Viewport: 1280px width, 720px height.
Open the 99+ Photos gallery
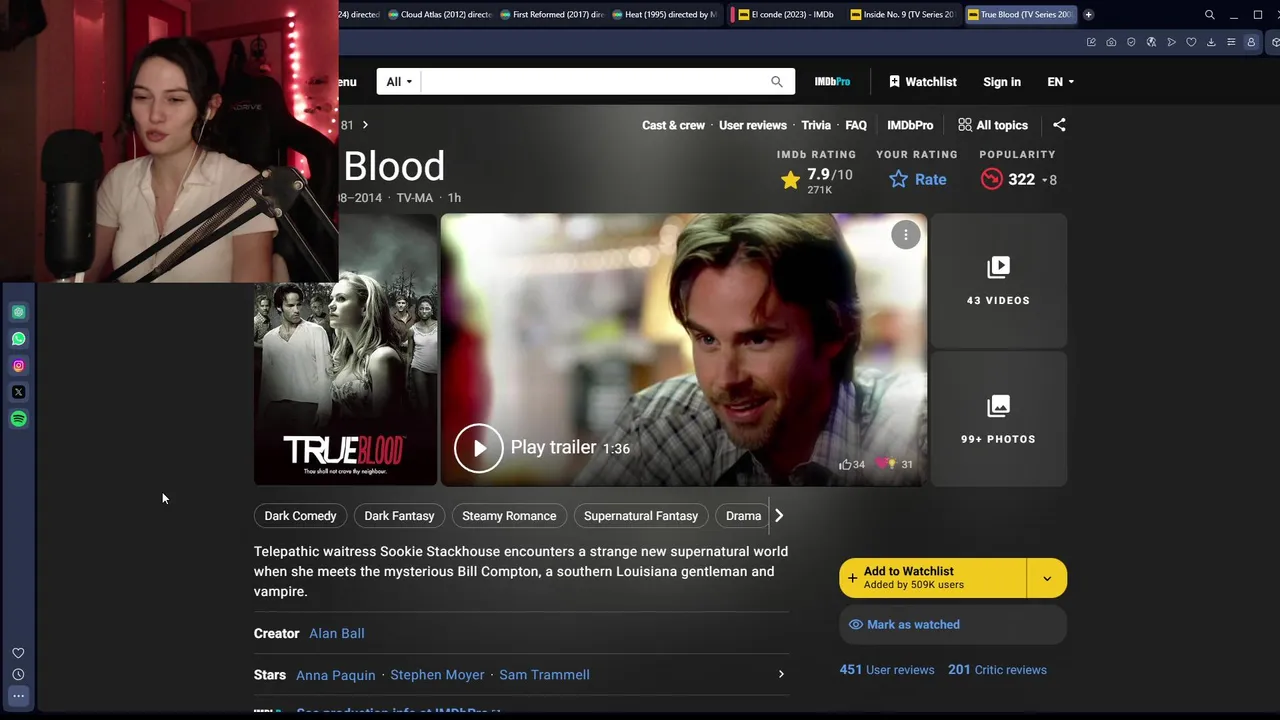coord(998,419)
